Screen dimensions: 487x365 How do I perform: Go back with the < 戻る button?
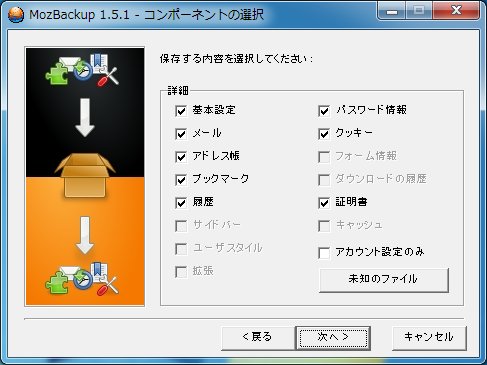(x=258, y=338)
